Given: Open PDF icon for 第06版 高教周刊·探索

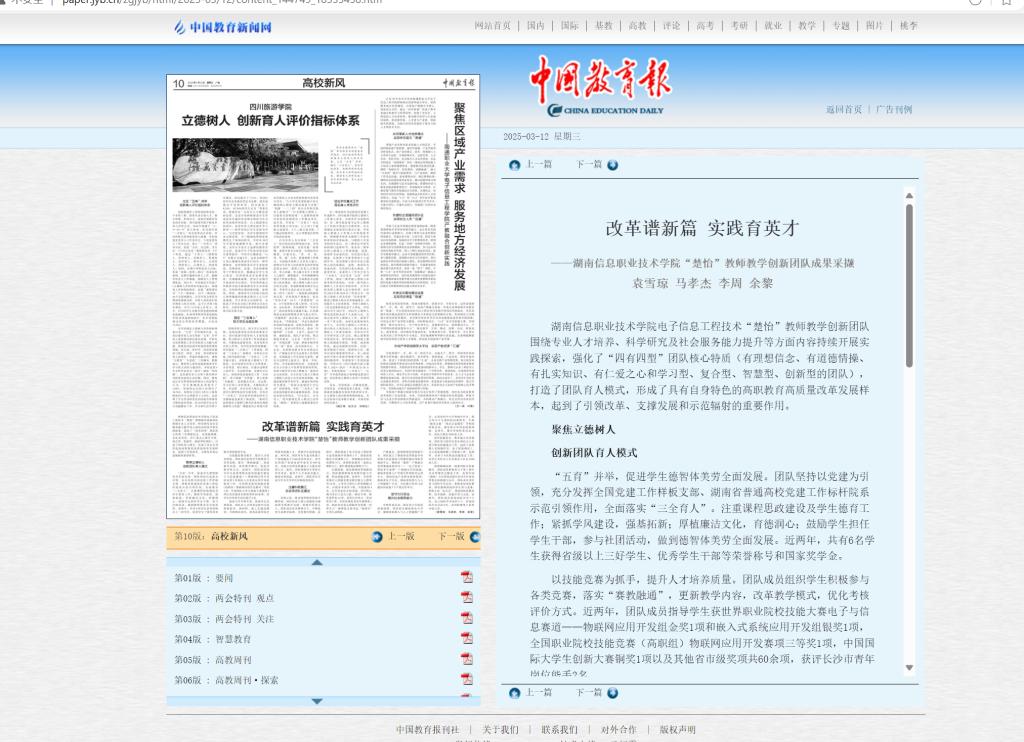Looking at the screenshot, I should 466,680.
